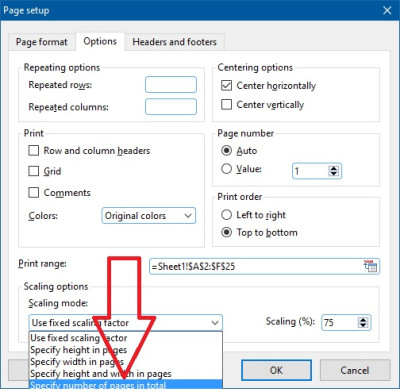Switch to the Options tab
Viewport: 400px width, 392px height.
100,41
